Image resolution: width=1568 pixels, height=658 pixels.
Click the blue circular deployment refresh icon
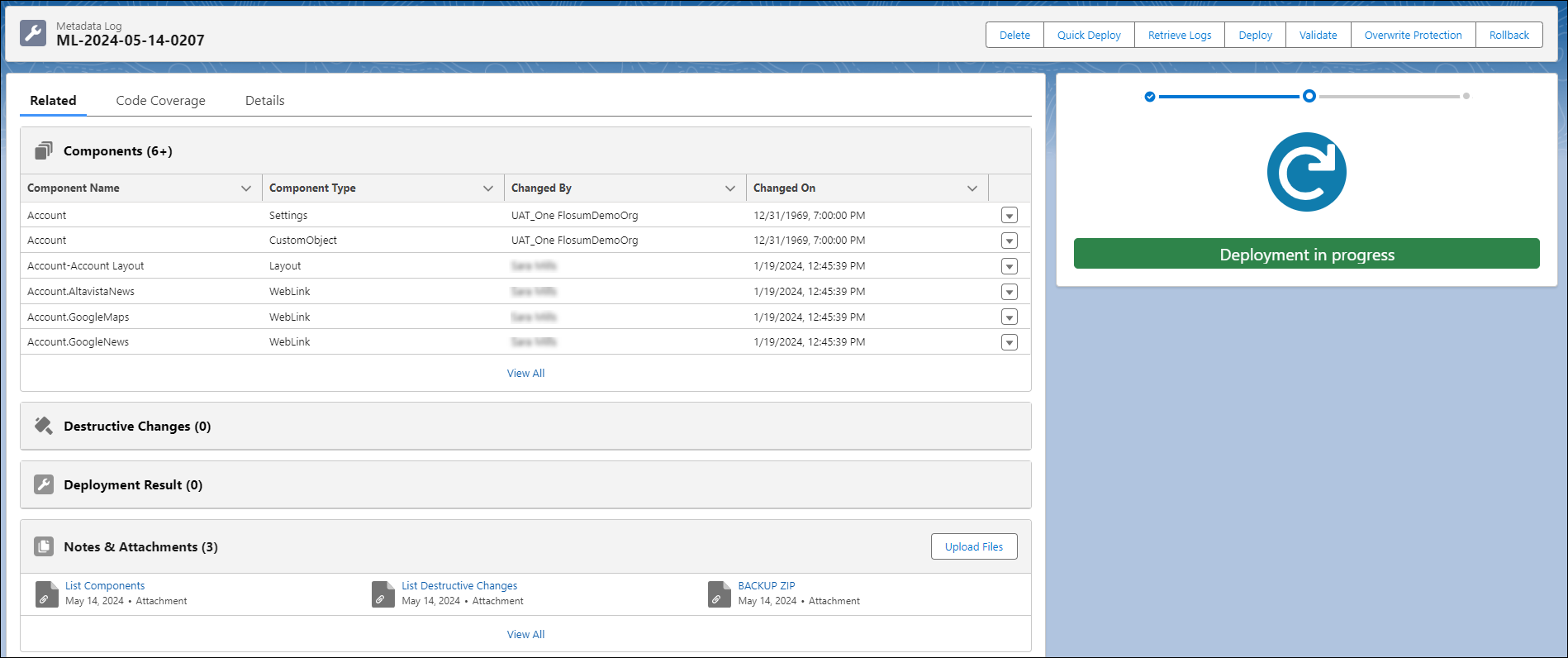1307,172
